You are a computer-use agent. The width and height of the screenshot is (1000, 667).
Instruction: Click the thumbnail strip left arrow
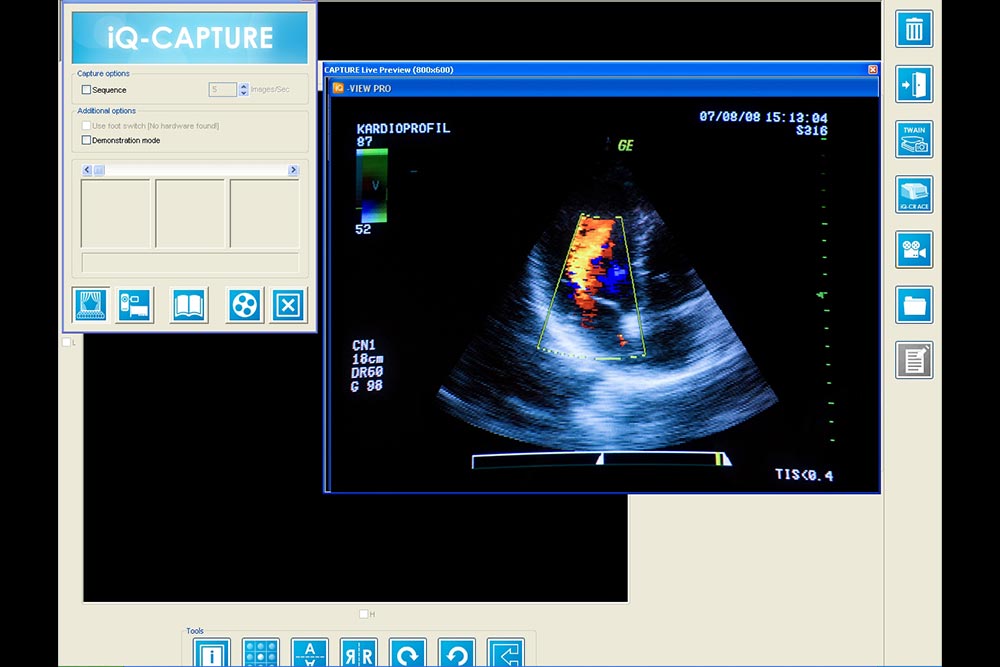click(x=87, y=170)
